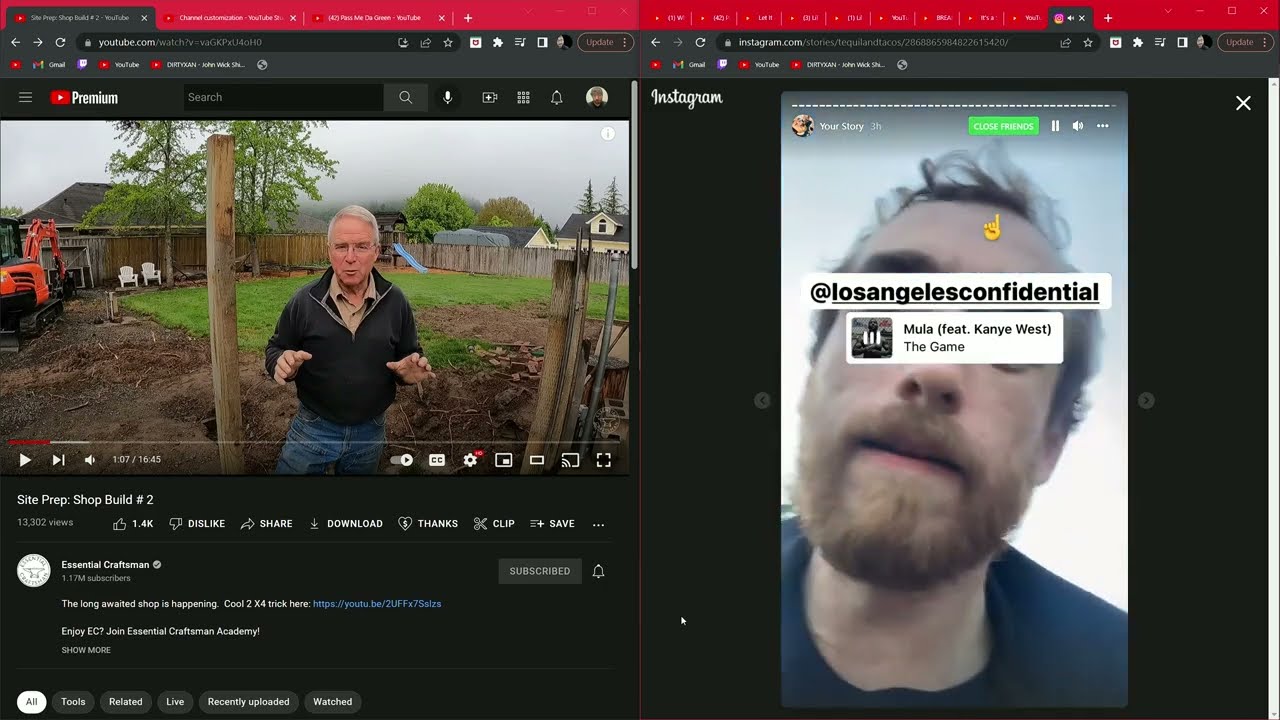Select the Live filter chip
The width and height of the screenshot is (1280, 720).
175,702
